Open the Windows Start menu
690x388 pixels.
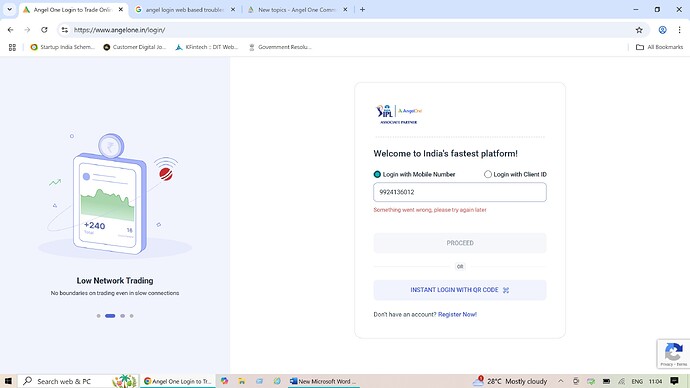(8, 381)
